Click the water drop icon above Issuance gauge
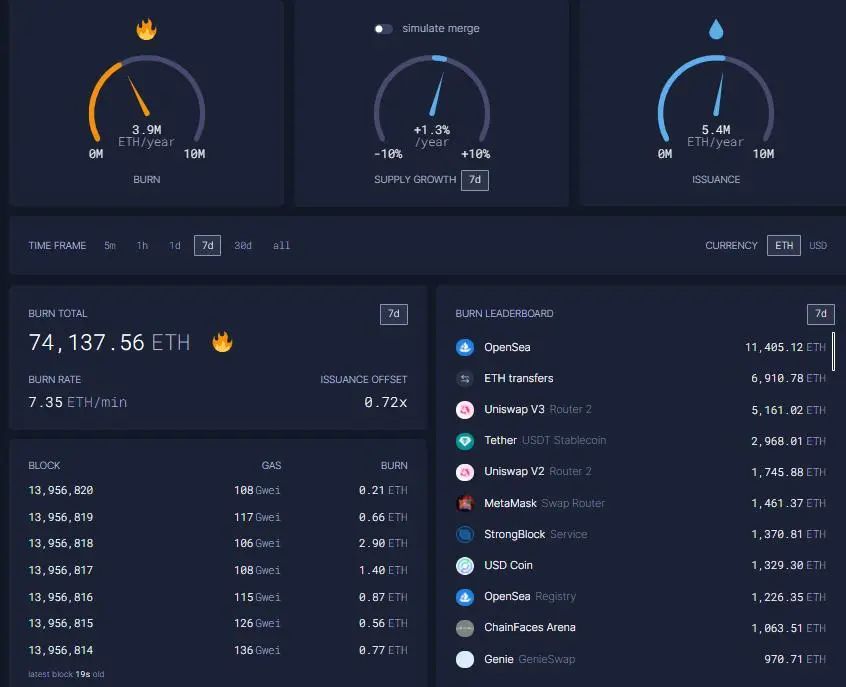 (716, 29)
